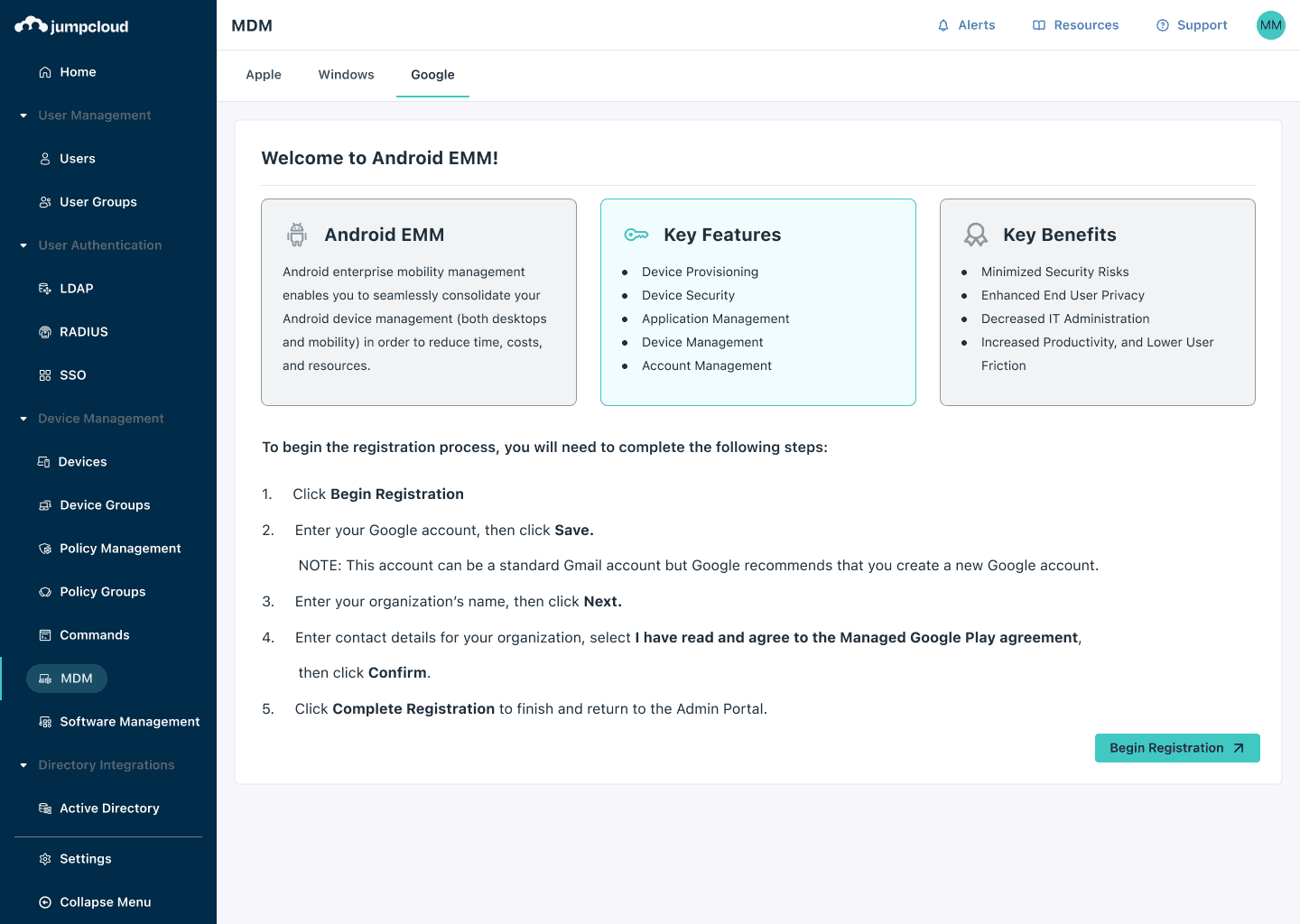The height and width of the screenshot is (924, 1300).
Task: Open the RADIUS menu item
Action: click(84, 332)
